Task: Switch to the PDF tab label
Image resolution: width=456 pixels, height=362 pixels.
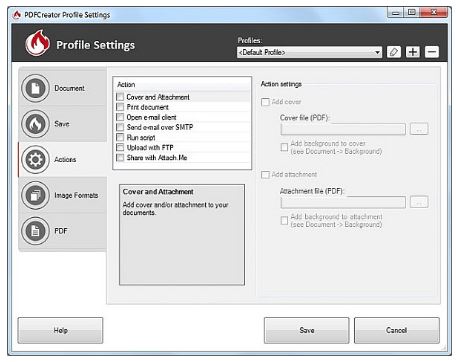Action: tap(61, 231)
